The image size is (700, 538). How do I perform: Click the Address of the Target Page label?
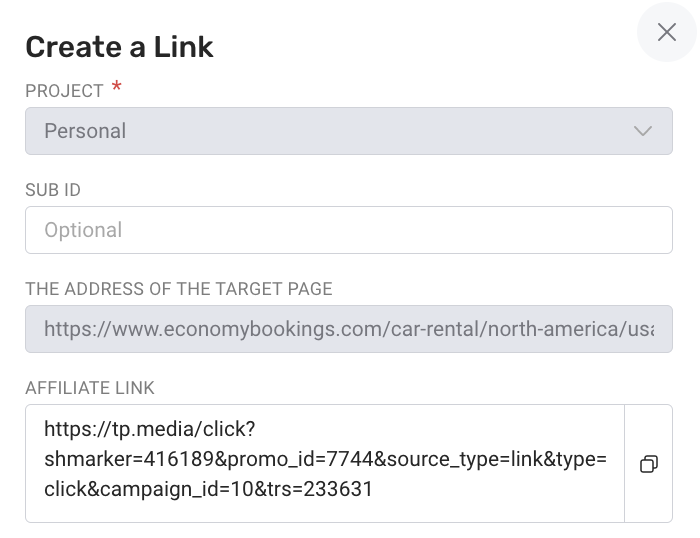[179, 289]
